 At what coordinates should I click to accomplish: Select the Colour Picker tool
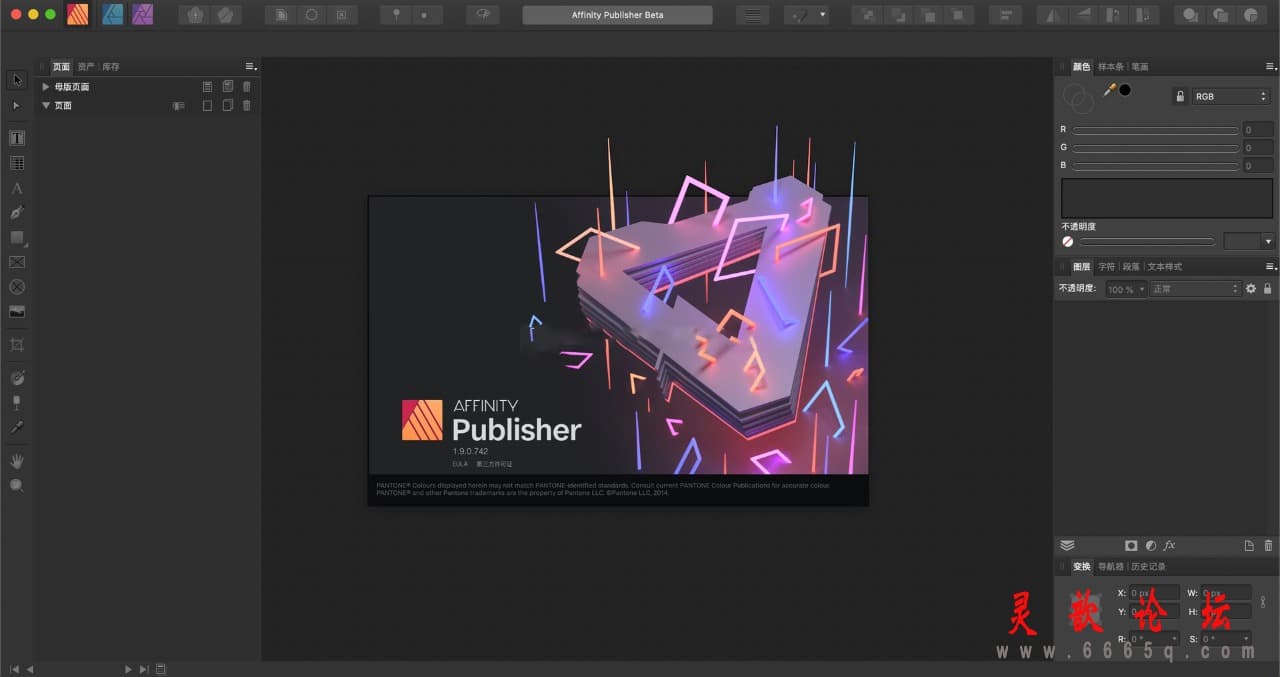(x=17, y=427)
